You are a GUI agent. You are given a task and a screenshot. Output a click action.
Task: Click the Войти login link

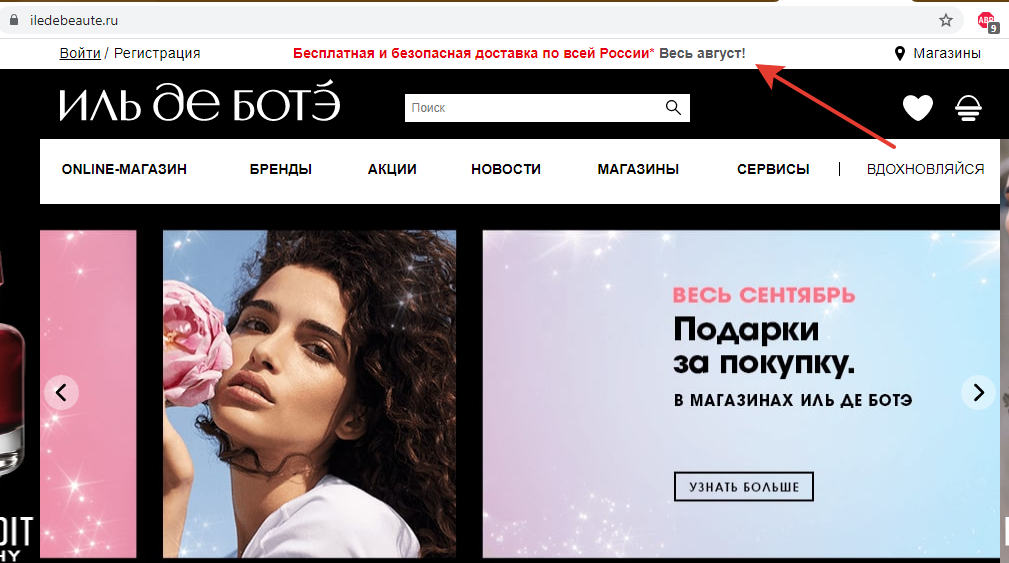[80, 53]
